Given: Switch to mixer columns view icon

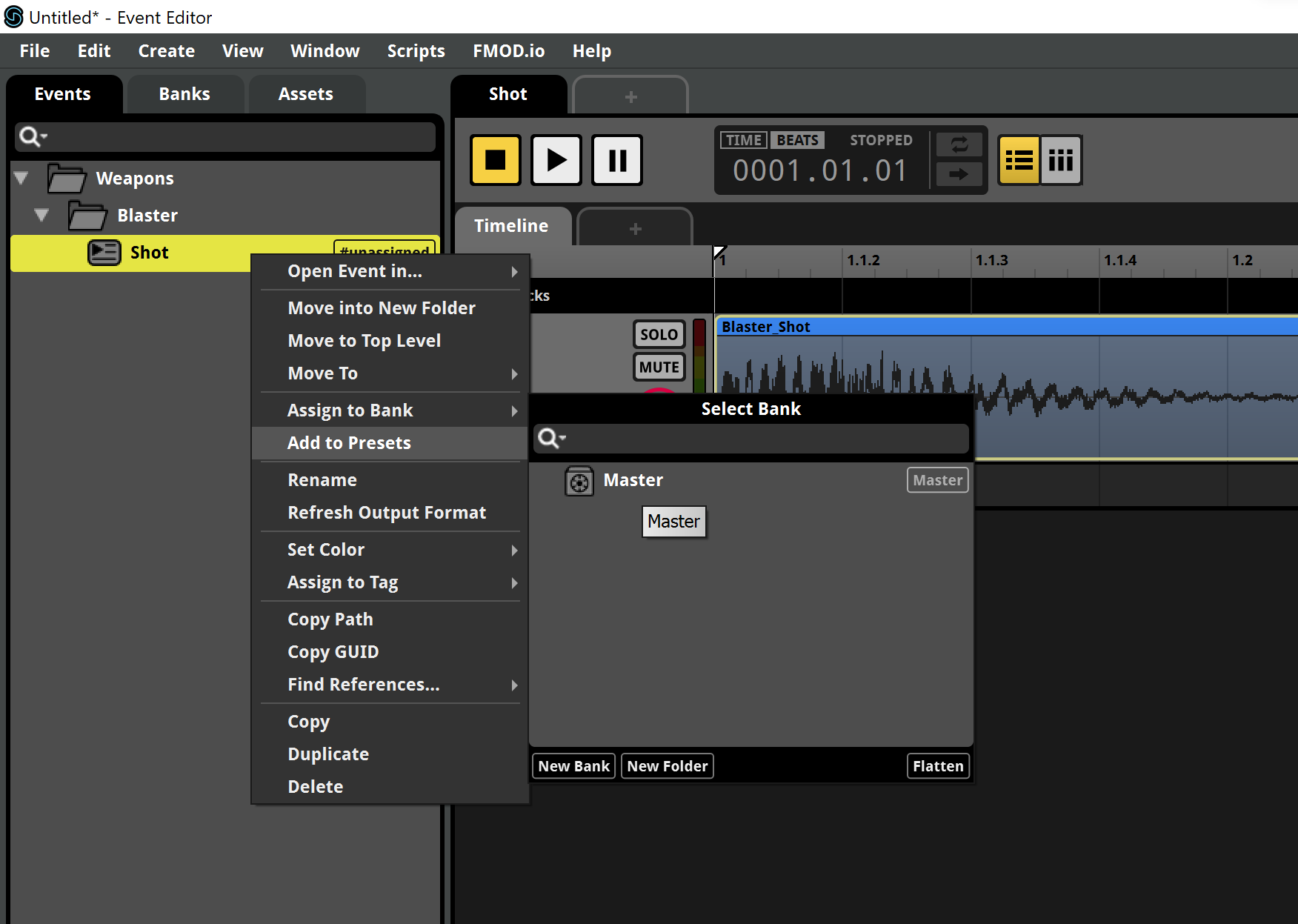Looking at the screenshot, I should 1061,159.
